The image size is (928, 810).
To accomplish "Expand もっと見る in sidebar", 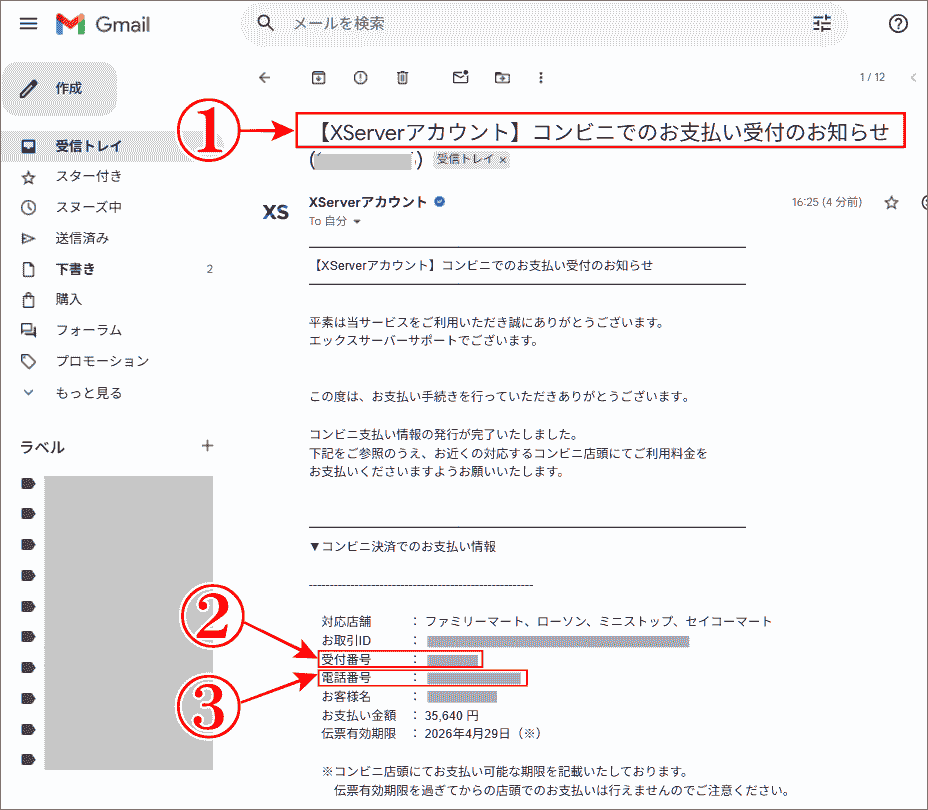I will (x=89, y=393).
